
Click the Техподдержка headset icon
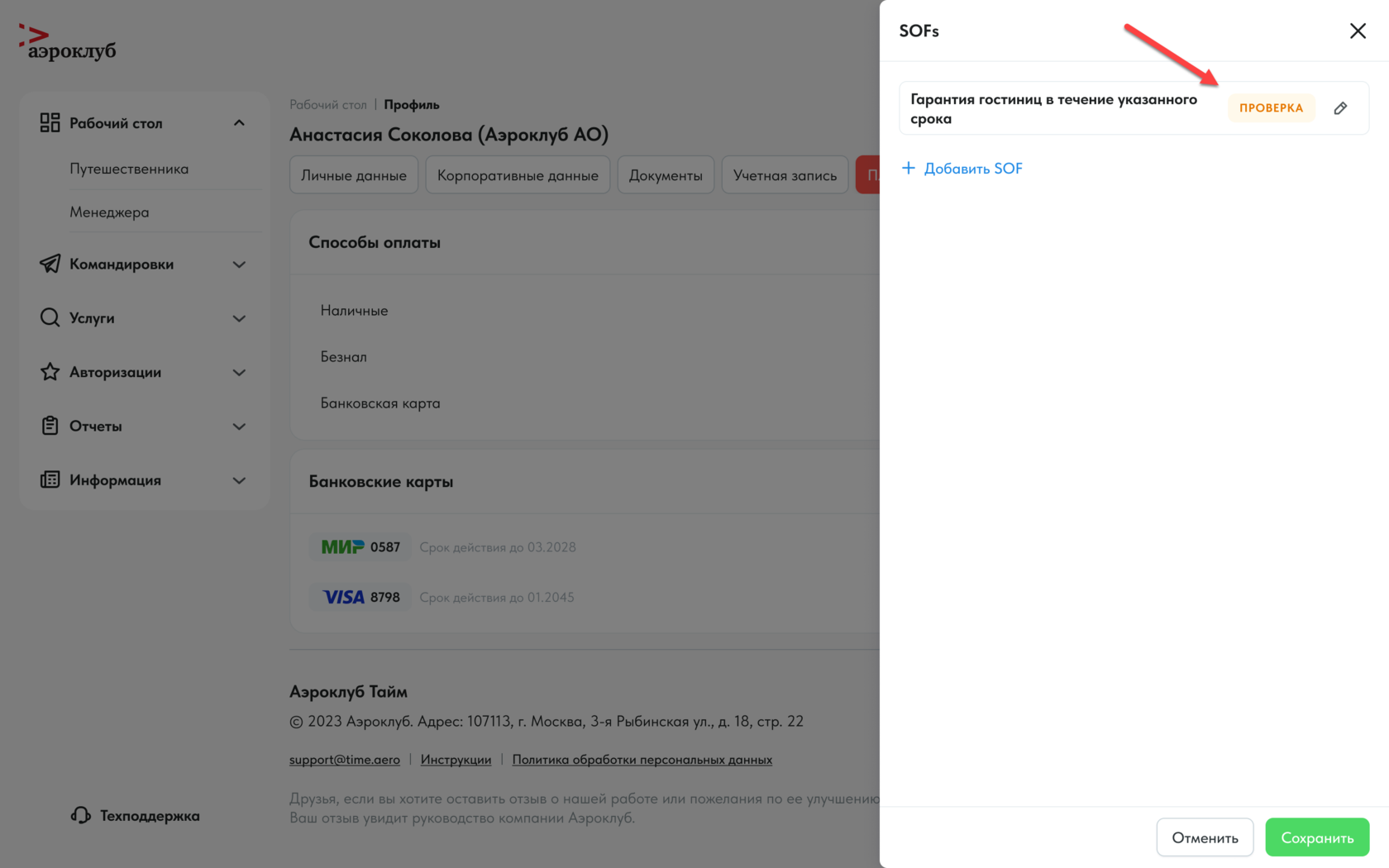point(80,816)
